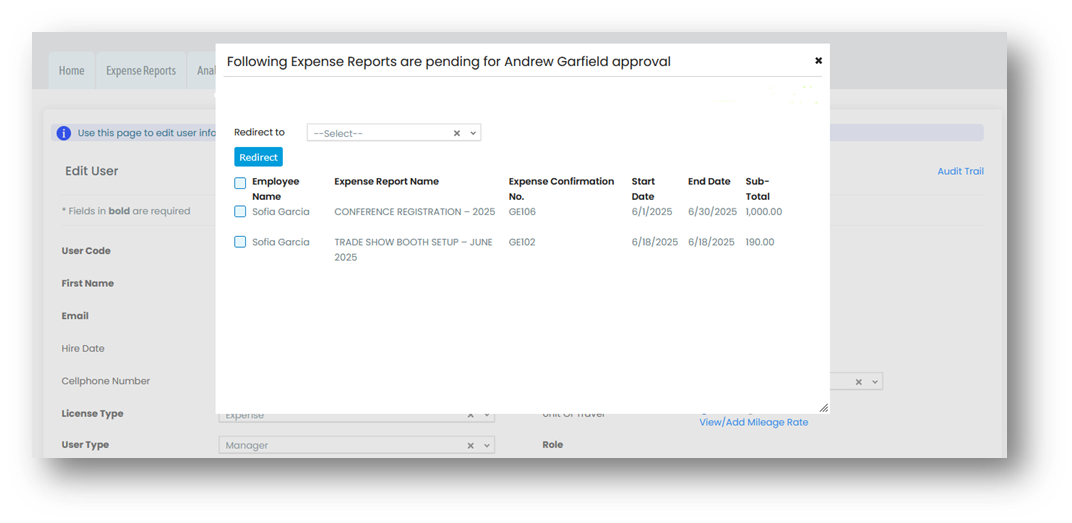Screen dimensions: 1072x523
Task: Click the Hire Date label
Action: (x=83, y=349)
